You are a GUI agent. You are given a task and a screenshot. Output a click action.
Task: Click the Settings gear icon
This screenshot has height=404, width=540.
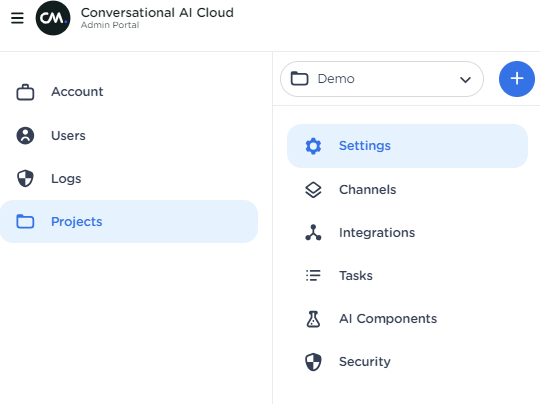(313, 146)
